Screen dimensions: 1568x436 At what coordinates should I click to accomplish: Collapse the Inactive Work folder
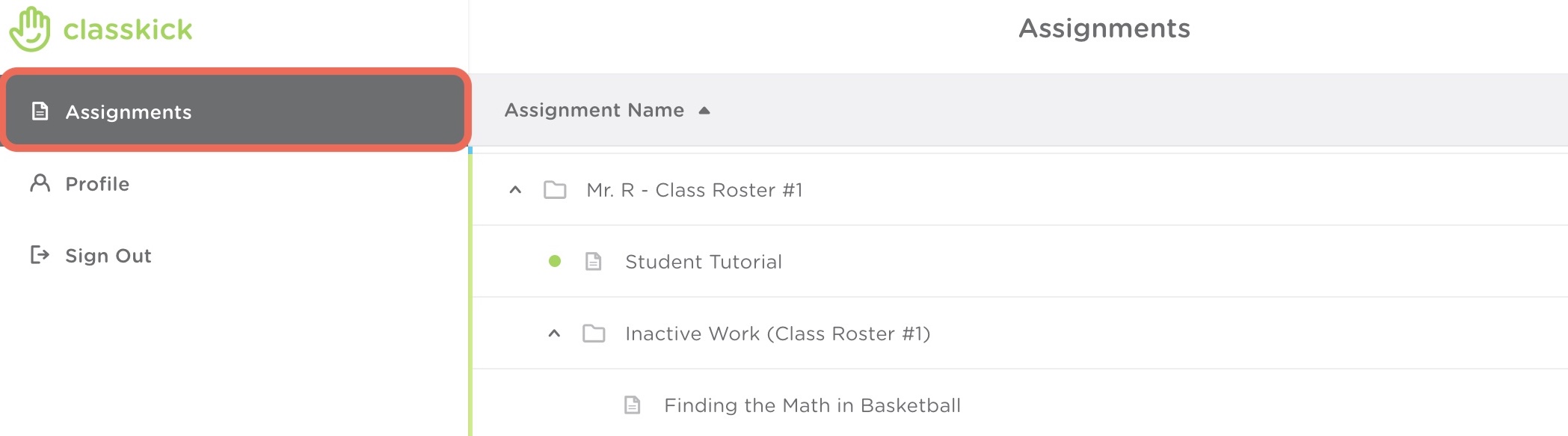coord(554,334)
